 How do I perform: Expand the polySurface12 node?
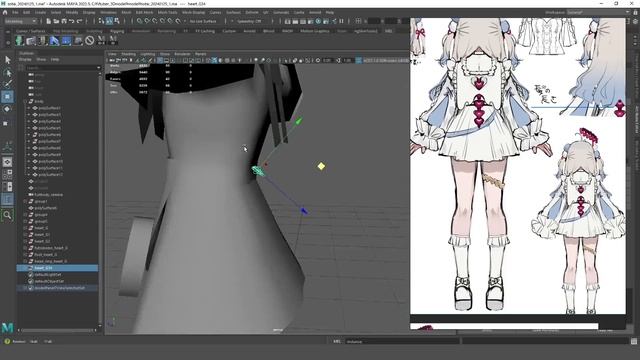pos(29,174)
